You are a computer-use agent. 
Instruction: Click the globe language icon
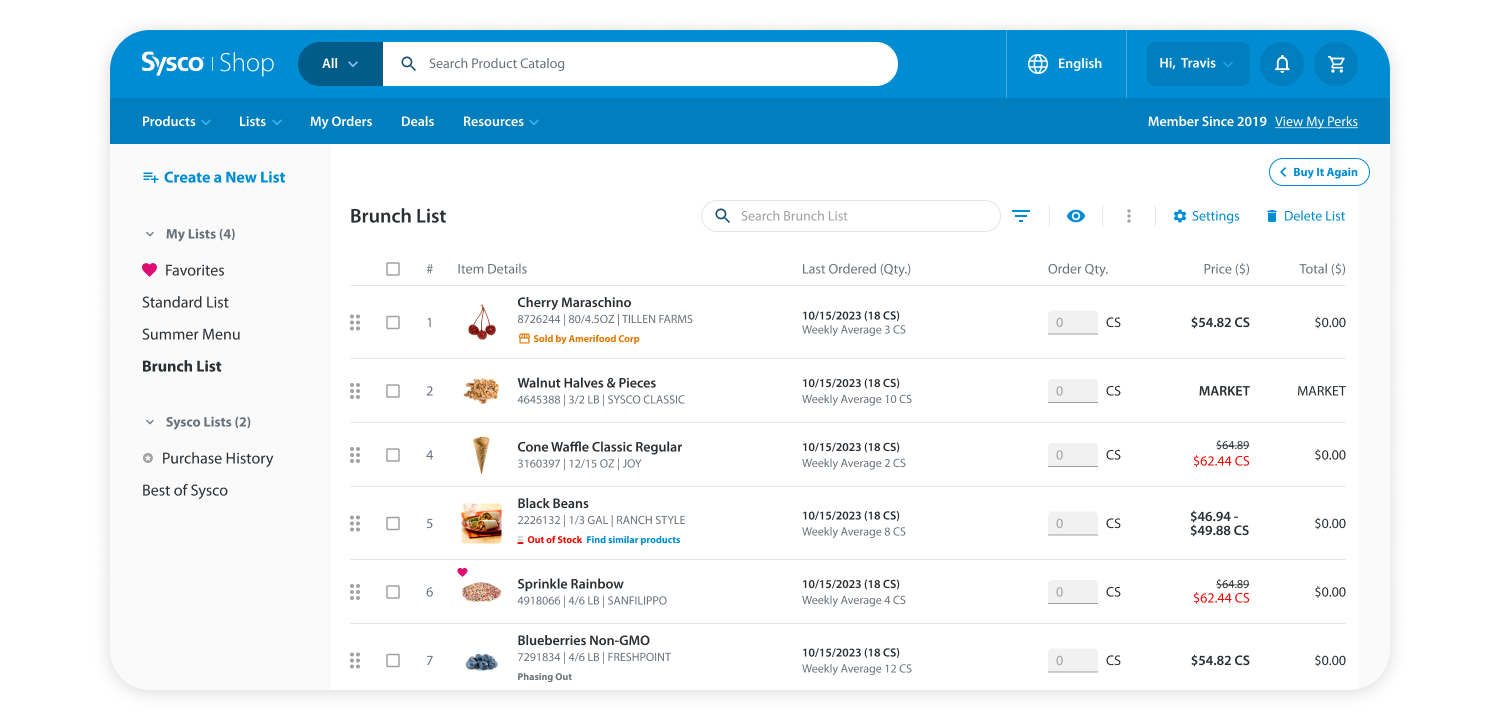1038,64
